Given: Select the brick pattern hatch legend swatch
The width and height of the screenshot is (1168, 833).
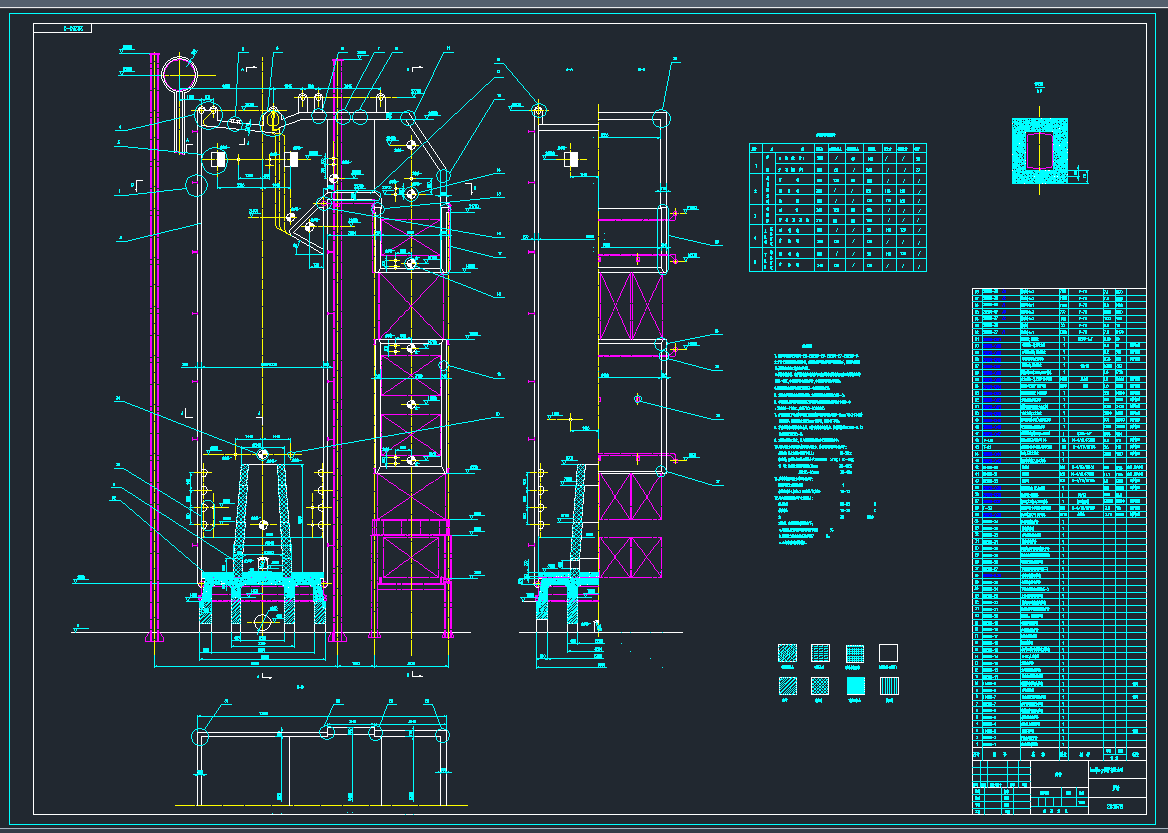Looking at the screenshot, I should click(x=821, y=653).
